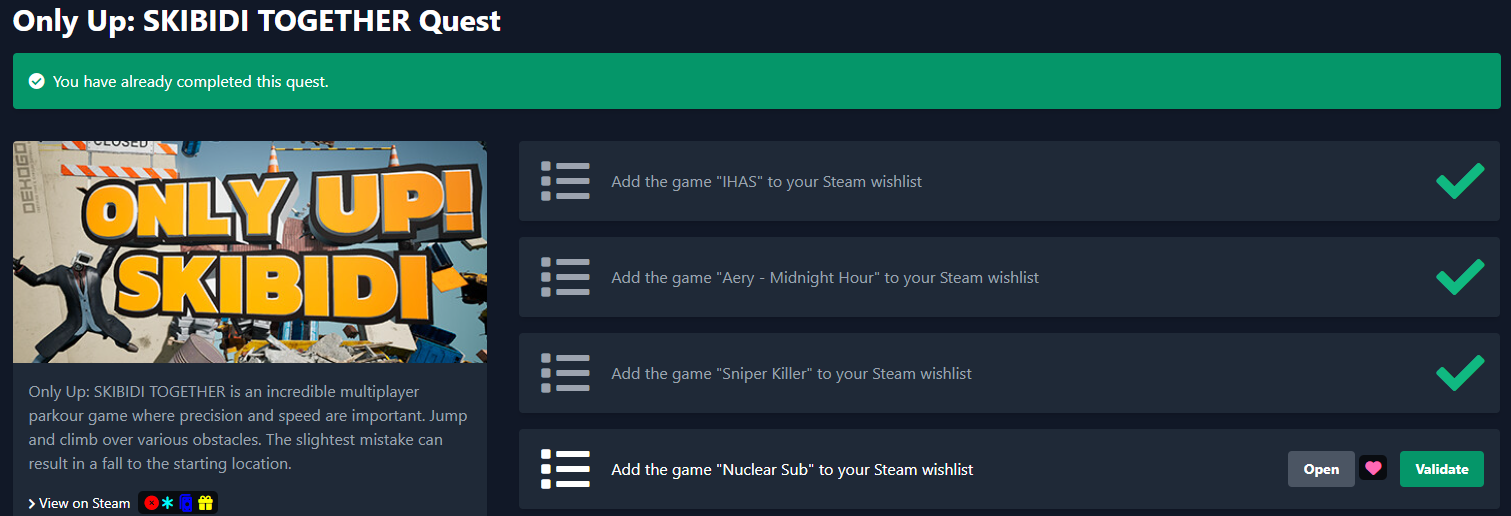
Task: Click the list icon for Aery - Midnight Hour task
Action: coord(565,277)
